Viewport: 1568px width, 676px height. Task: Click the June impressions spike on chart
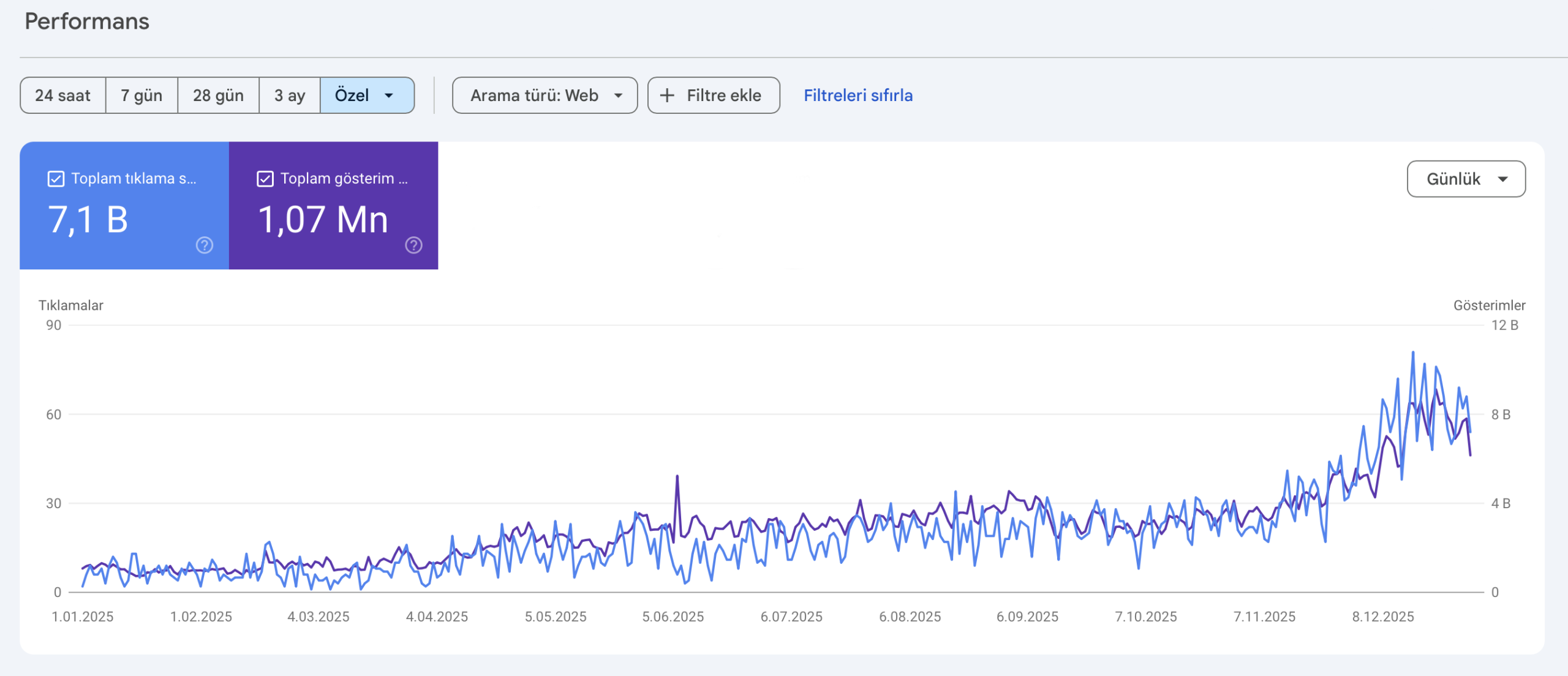click(677, 476)
